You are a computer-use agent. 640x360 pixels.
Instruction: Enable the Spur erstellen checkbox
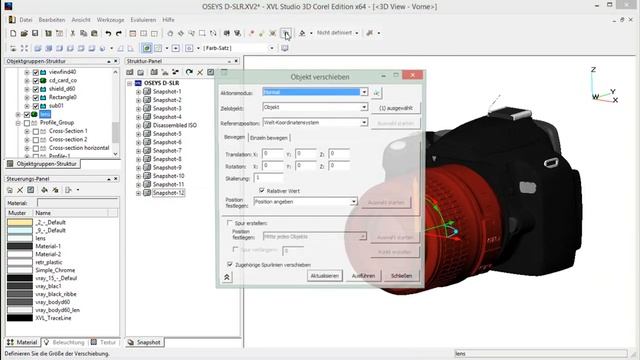(x=229, y=223)
